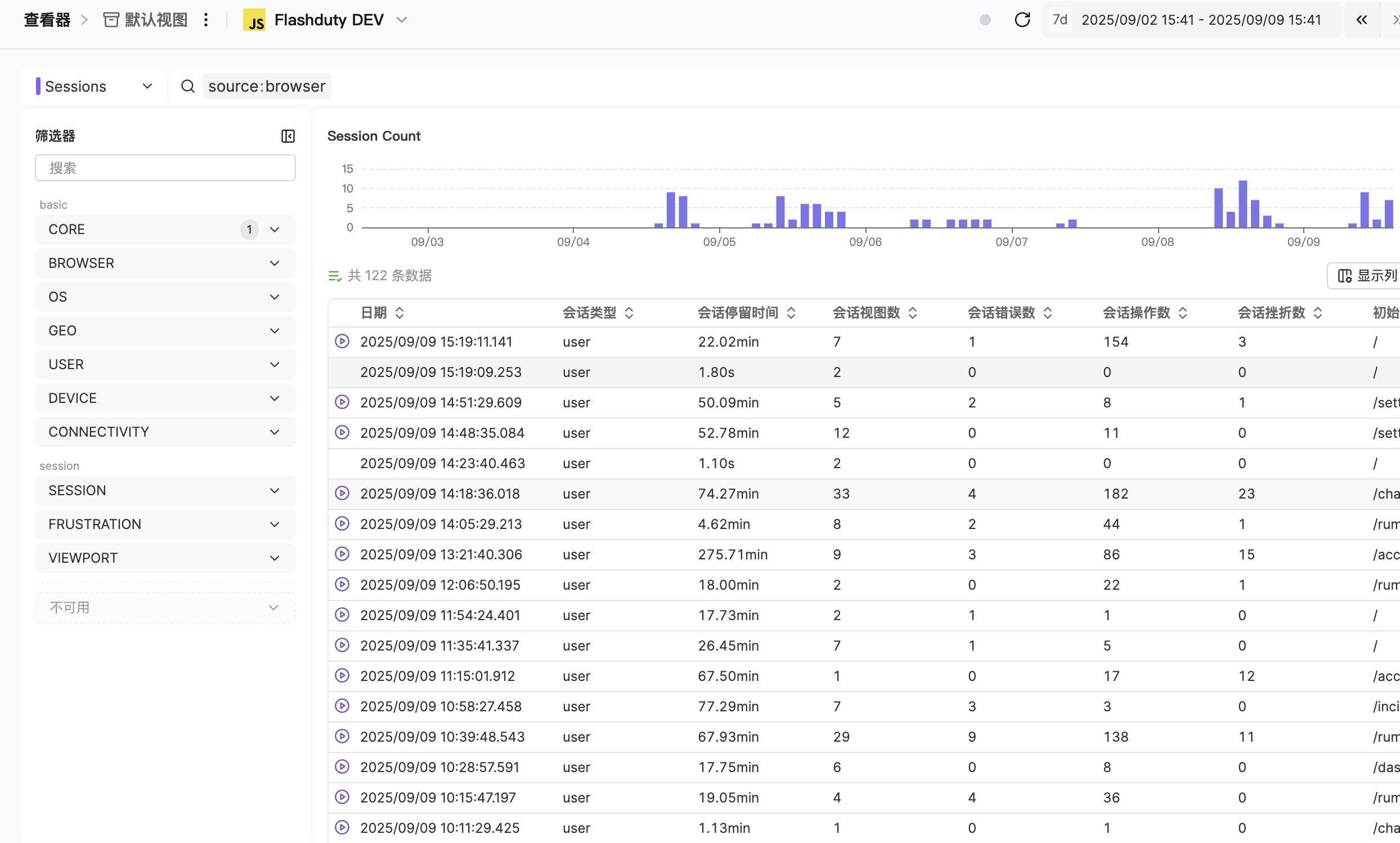Expand the USER filter group

(x=165, y=365)
